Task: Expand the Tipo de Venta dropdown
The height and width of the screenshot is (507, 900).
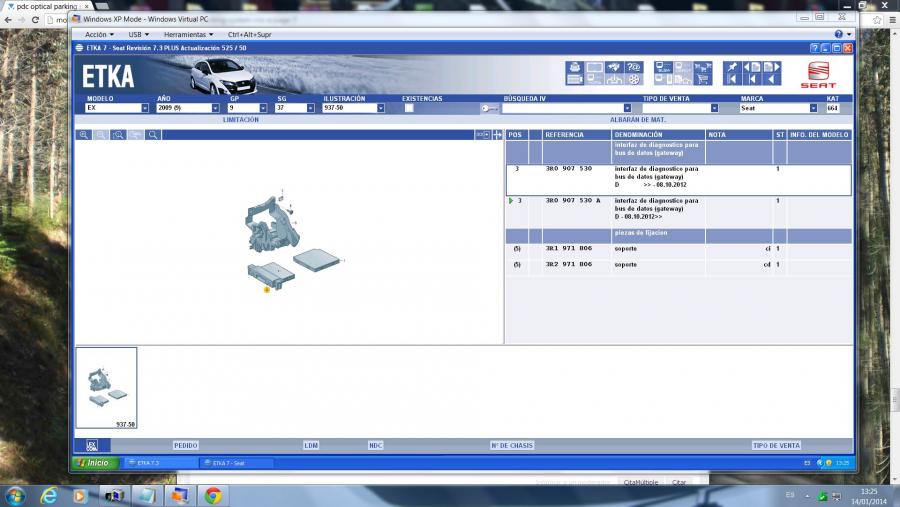Action: [x=715, y=108]
